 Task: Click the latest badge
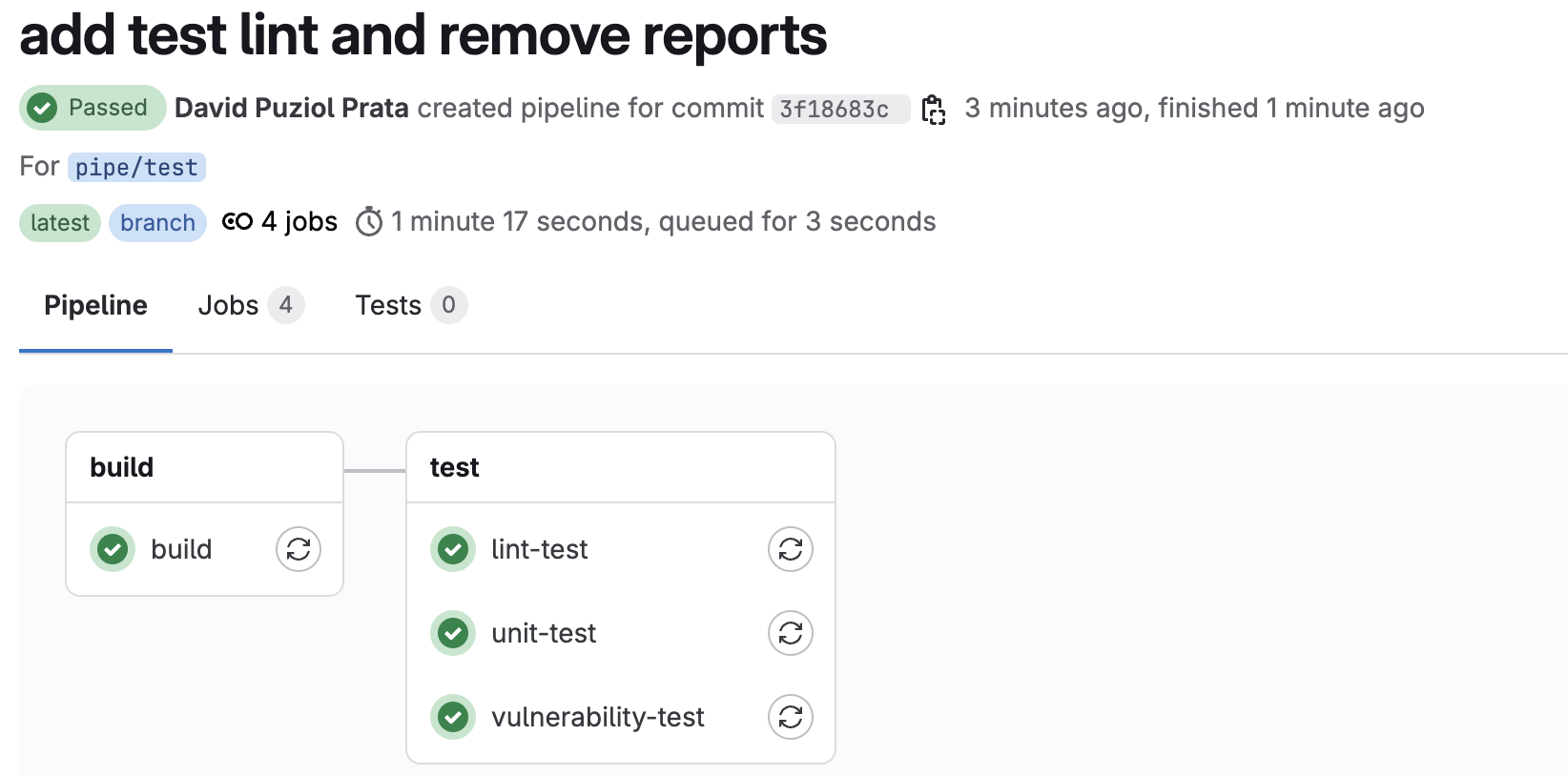tap(60, 223)
